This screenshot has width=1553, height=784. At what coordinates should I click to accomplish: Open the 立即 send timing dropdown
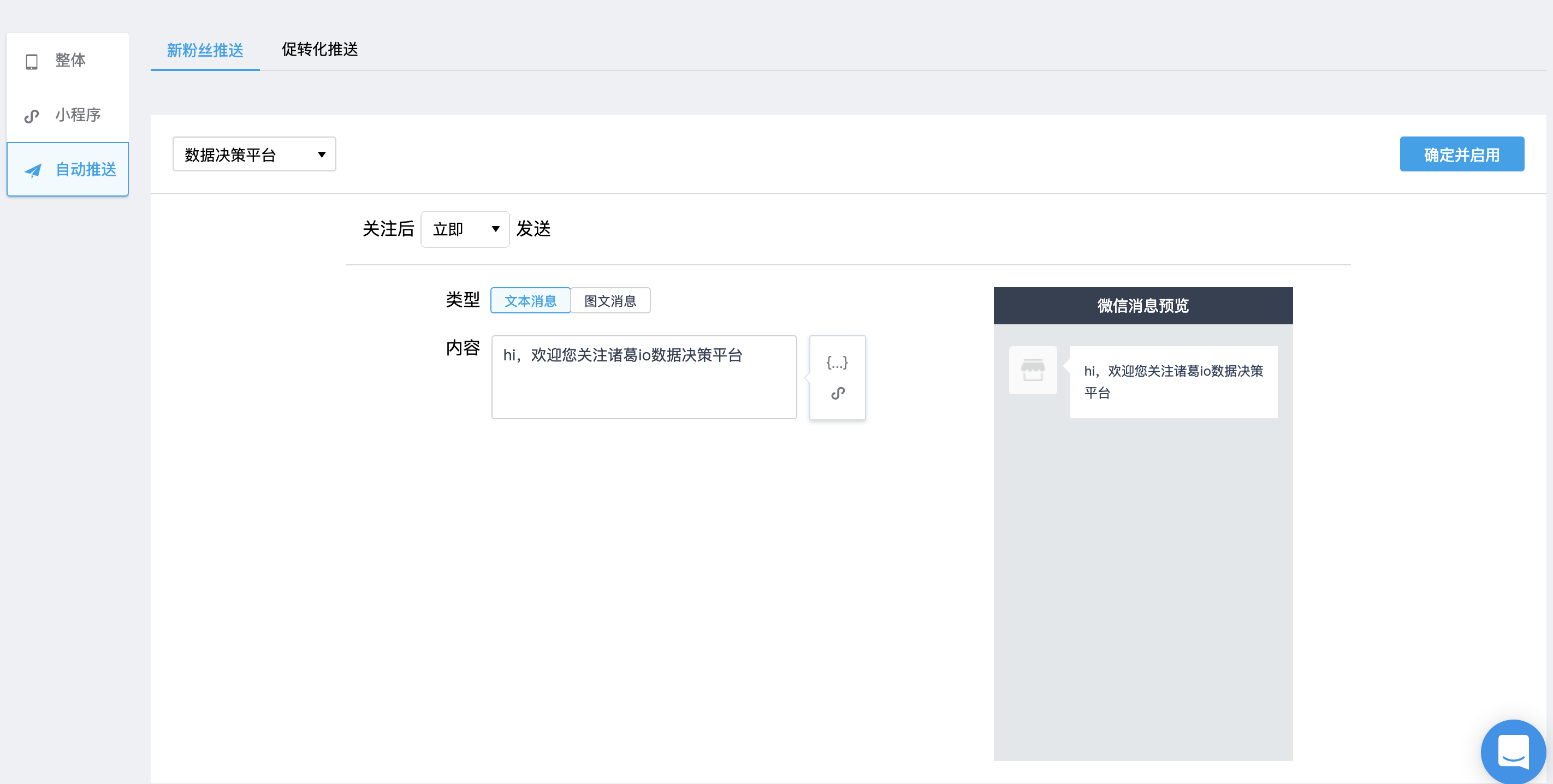(465, 229)
